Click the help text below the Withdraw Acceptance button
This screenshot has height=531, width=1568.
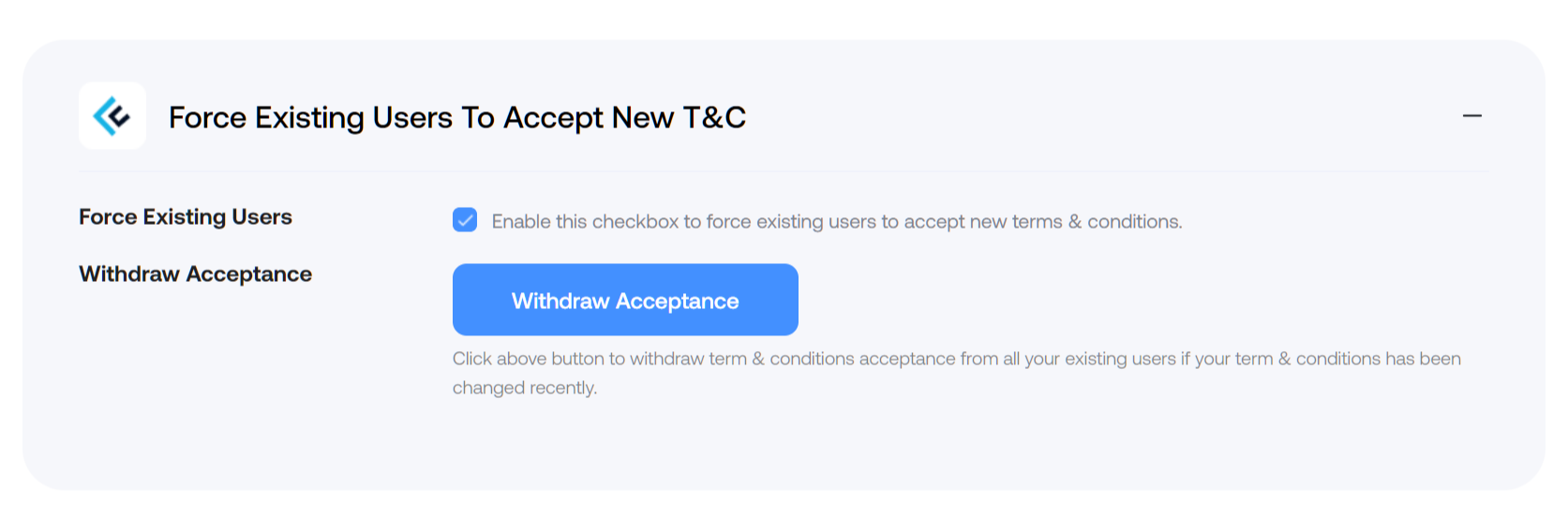[956, 373]
